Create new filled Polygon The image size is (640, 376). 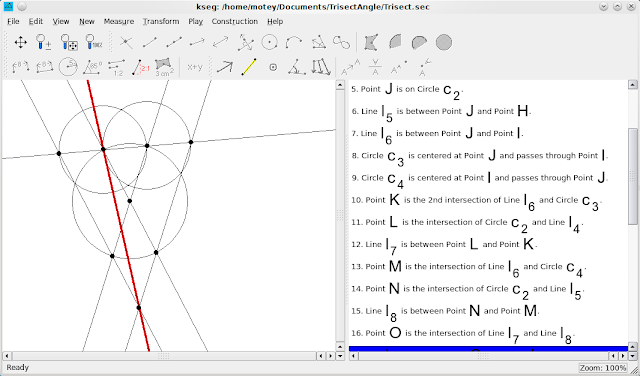click(x=371, y=42)
